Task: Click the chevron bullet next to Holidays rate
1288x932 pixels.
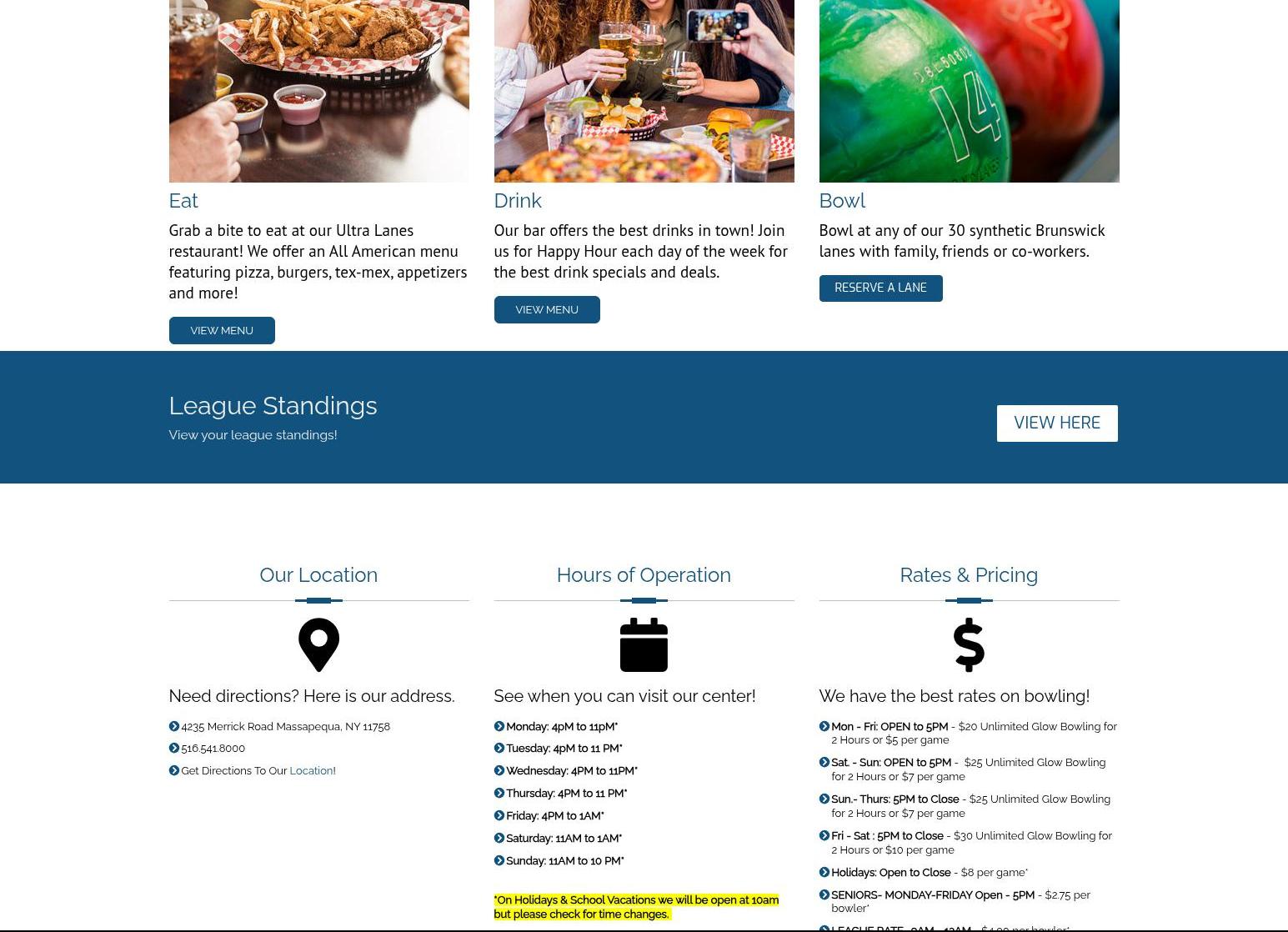Action: pos(824,872)
